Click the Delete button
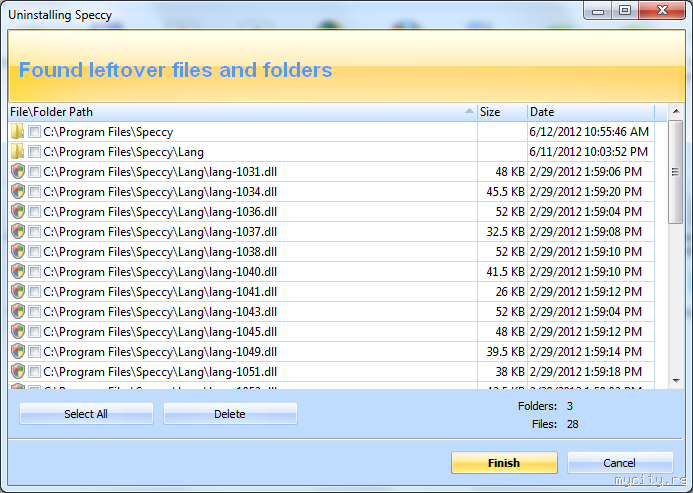The image size is (693, 493). [230, 414]
